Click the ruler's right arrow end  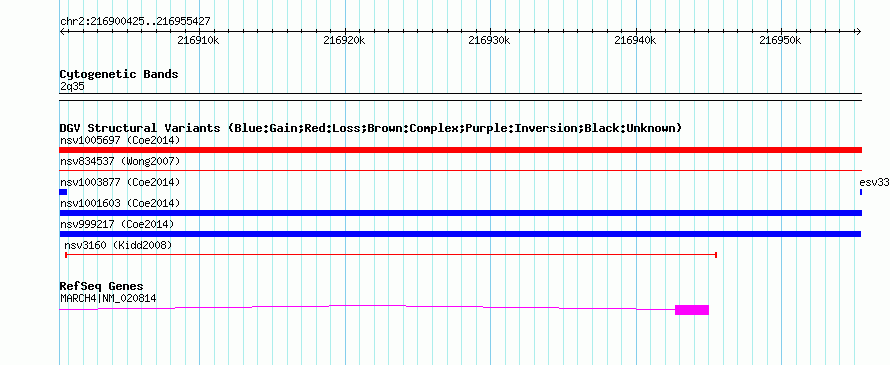pyautogui.click(x=858, y=31)
